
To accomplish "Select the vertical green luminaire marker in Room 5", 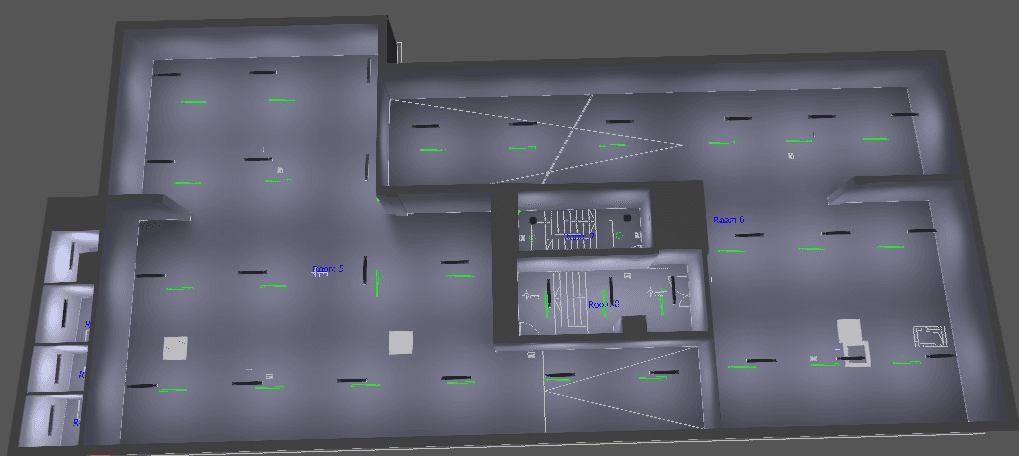I will tap(377, 281).
